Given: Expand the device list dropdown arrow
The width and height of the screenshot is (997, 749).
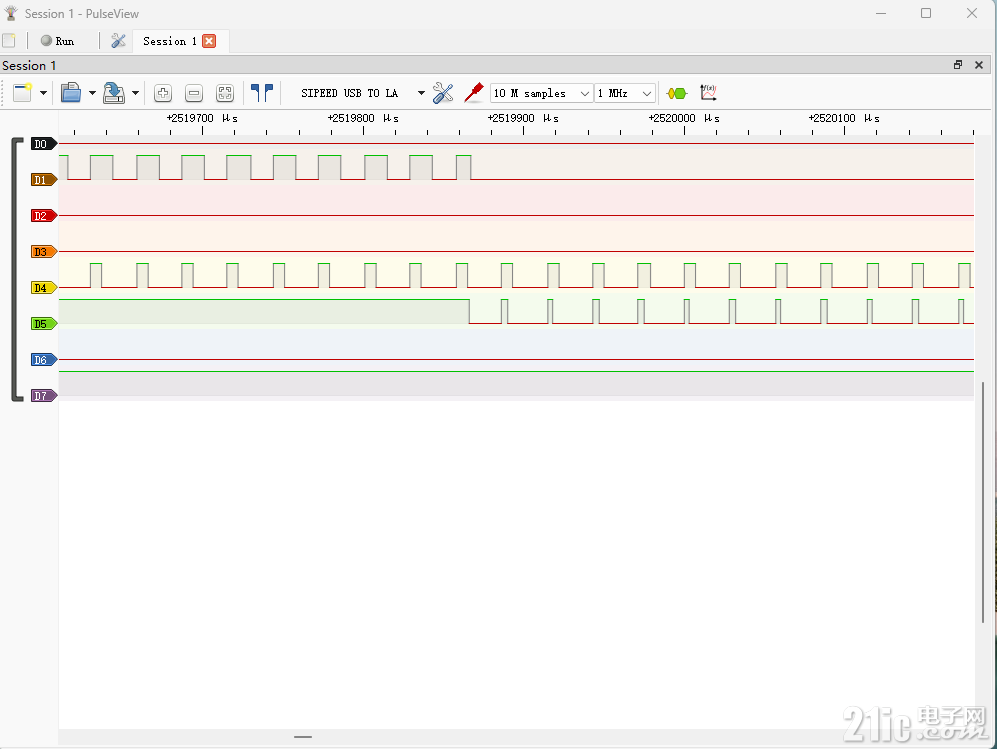Looking at the screenshot, I should point(421,93).
